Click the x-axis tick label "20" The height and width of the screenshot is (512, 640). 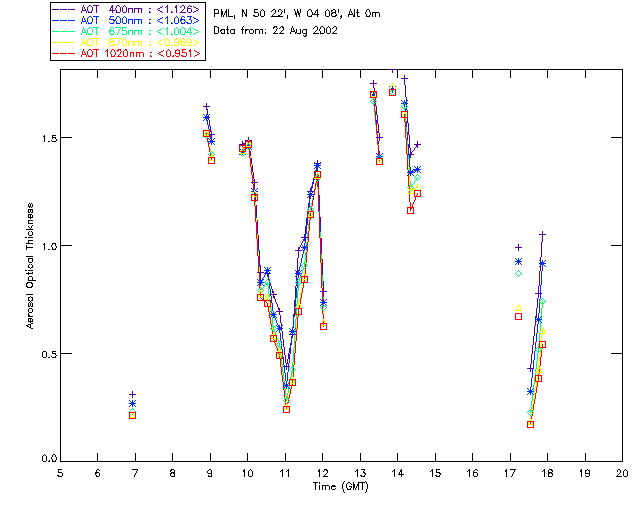[x=622, y=473]
